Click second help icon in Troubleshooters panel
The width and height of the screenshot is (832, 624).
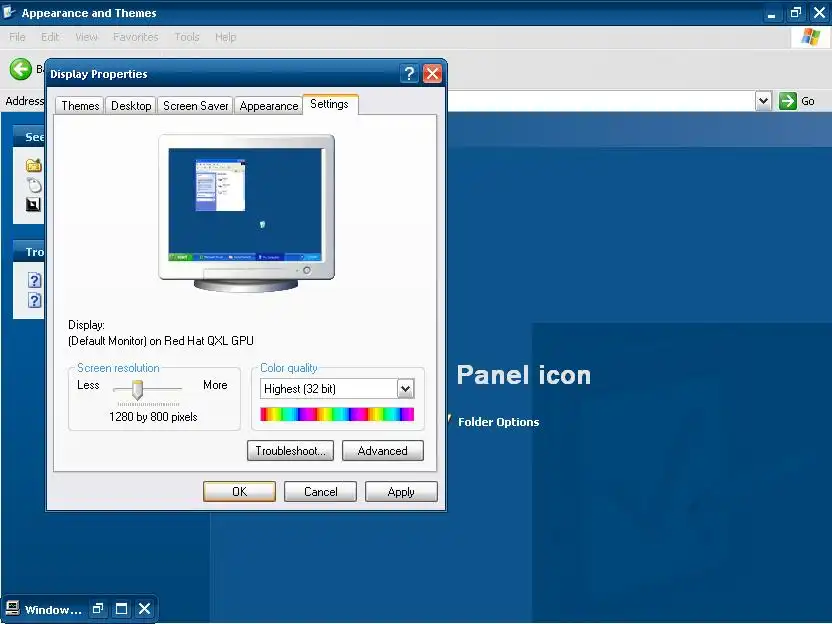[x=34, y=301]
